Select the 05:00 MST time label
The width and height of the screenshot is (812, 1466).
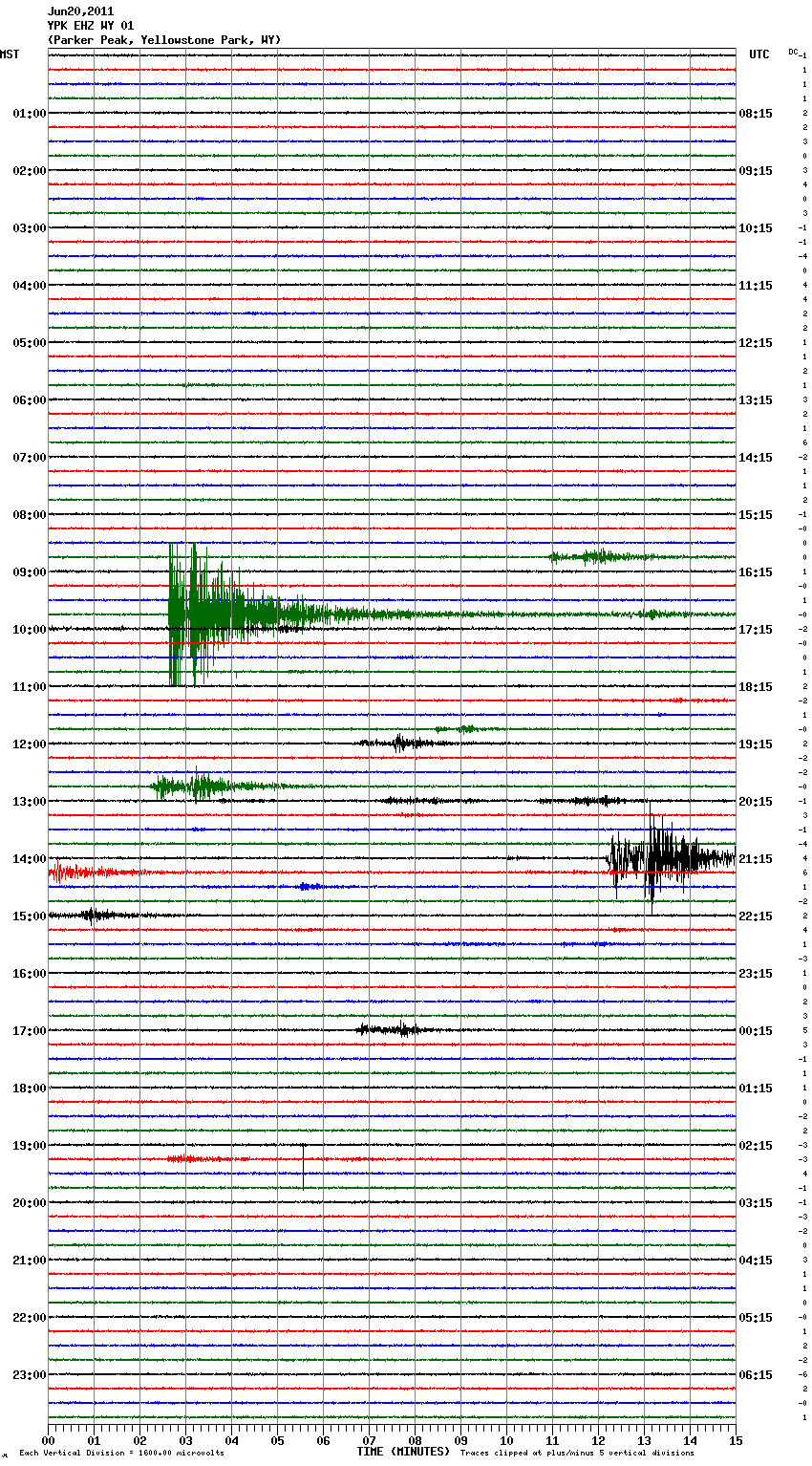tap(29, 343)
